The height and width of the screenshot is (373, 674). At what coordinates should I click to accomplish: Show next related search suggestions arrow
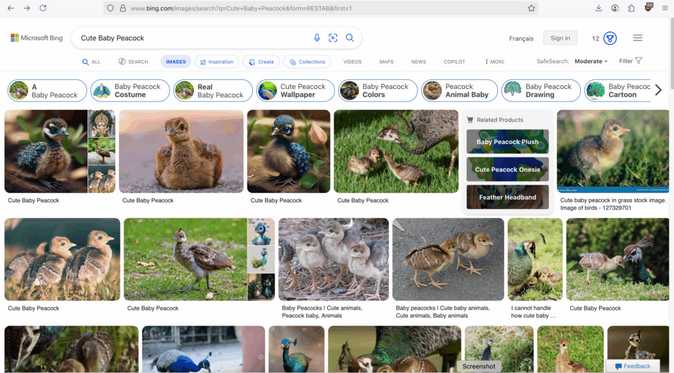point(658,90)
